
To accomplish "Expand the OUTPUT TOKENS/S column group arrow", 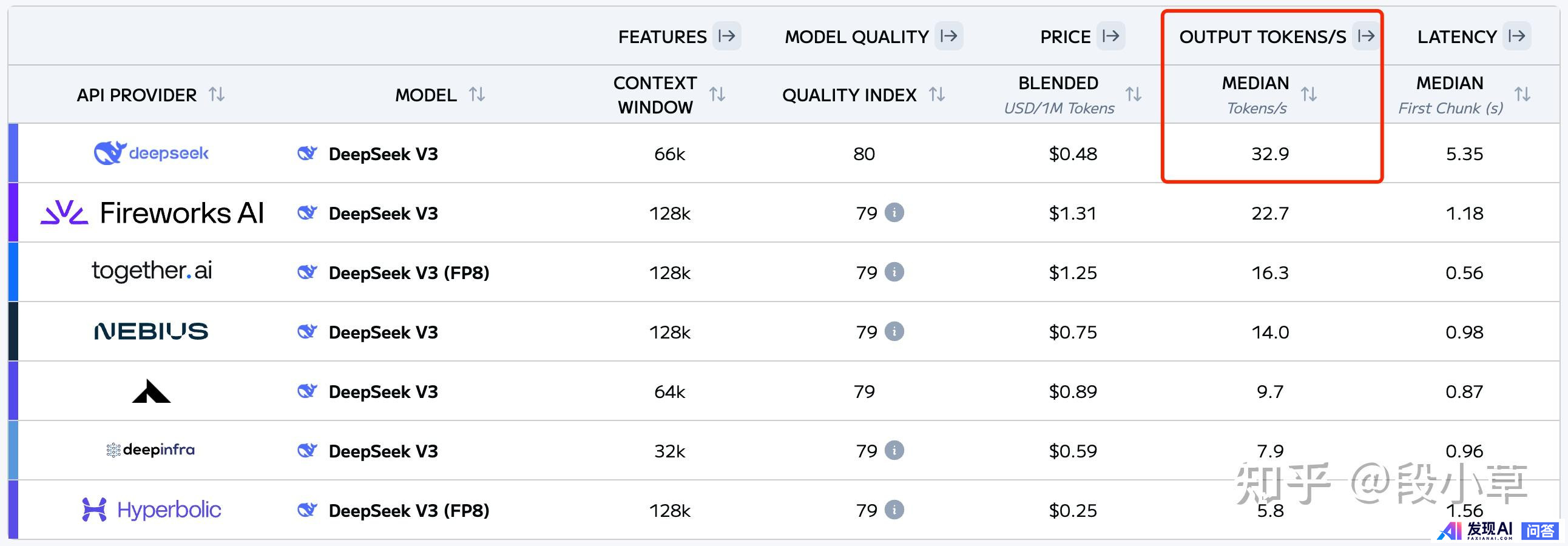I will click(1366, 36).
